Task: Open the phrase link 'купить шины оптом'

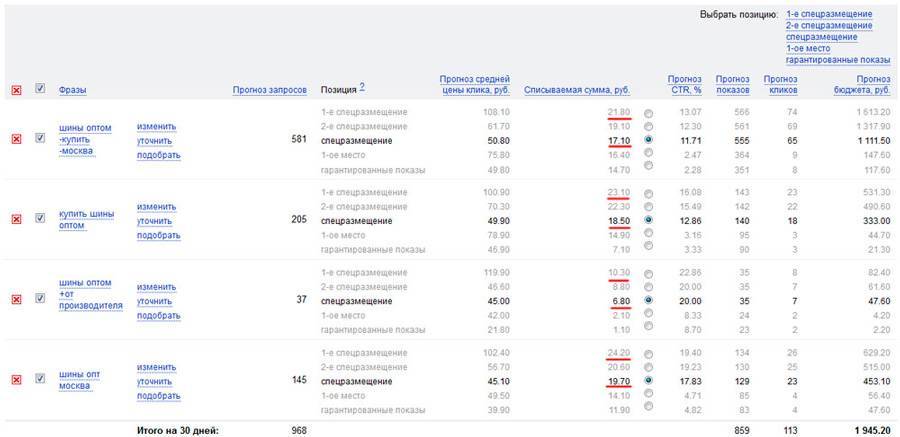Action: (86, 219)
